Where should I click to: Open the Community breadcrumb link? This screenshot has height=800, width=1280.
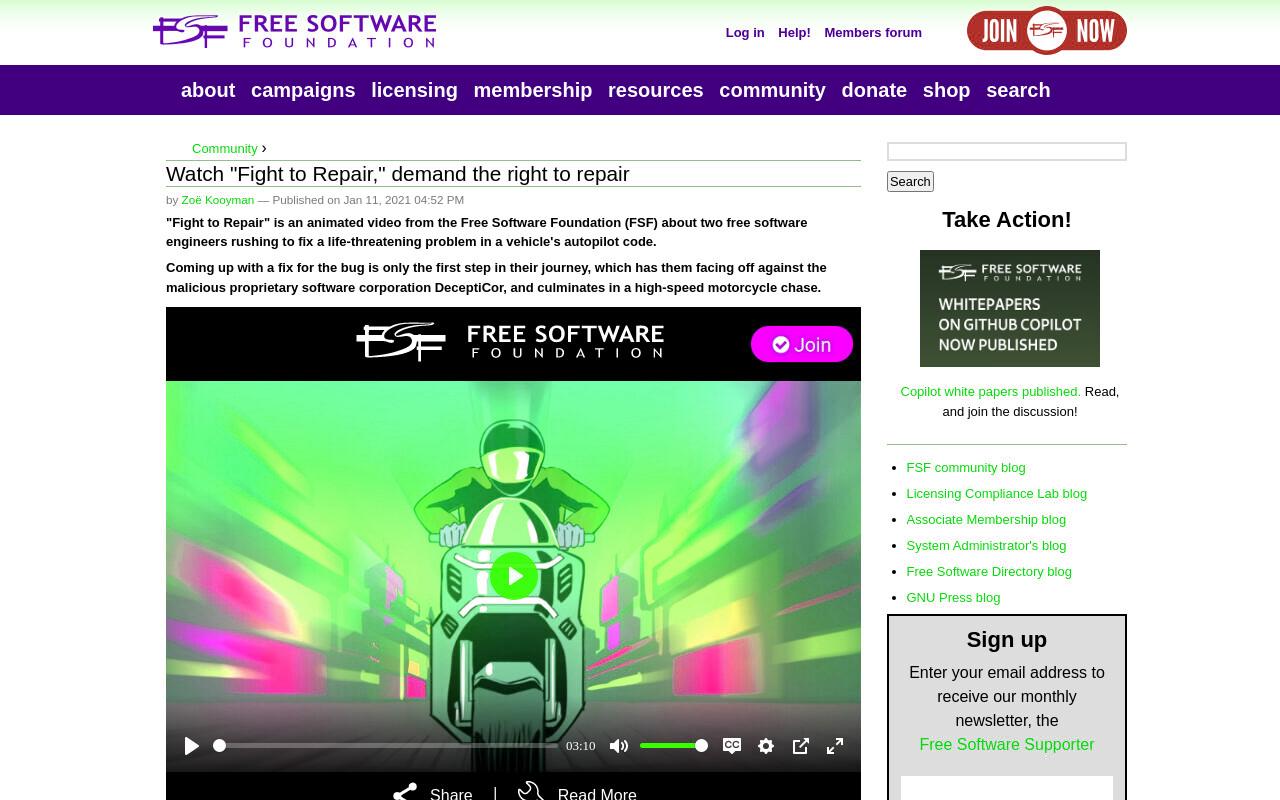225,148
